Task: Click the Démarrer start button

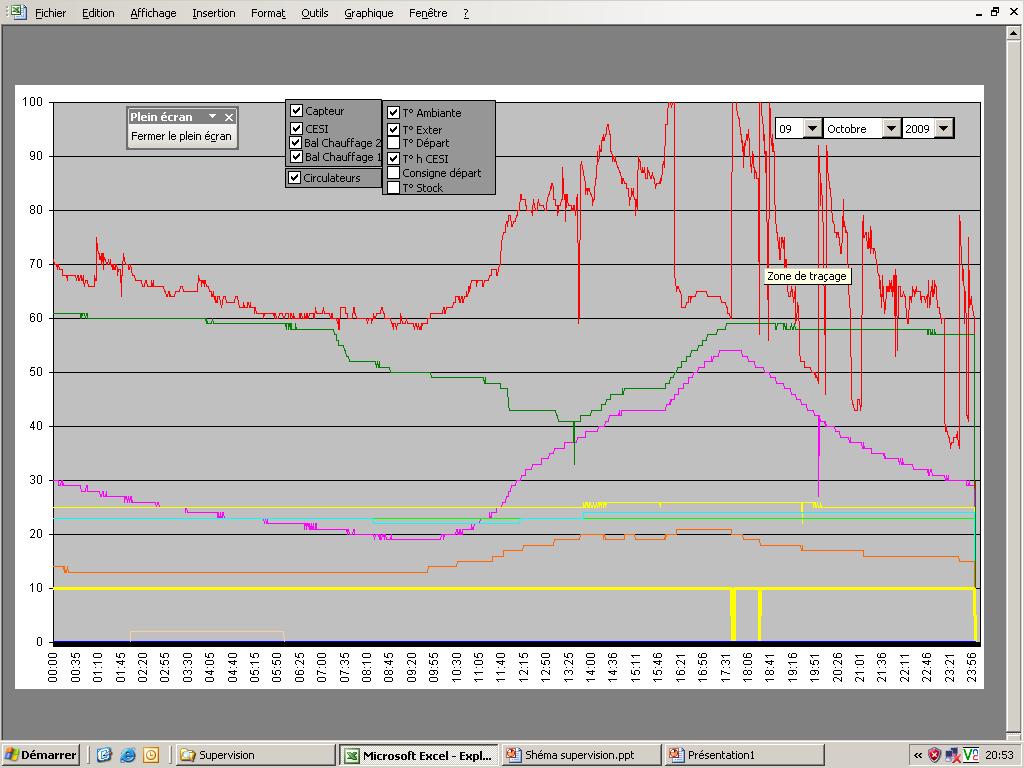Action: [40, 755]
